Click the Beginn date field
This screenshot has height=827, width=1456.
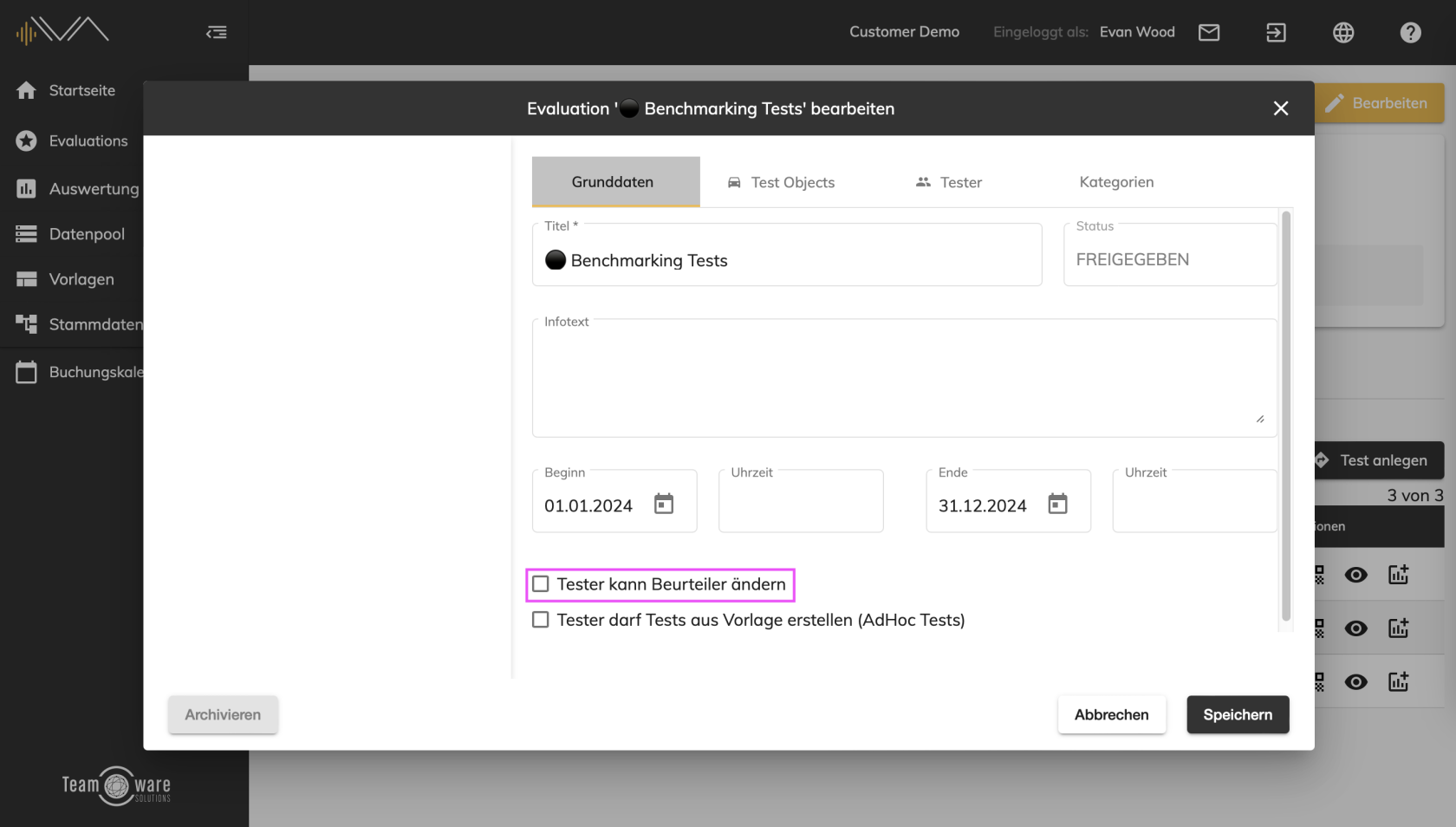614,501
